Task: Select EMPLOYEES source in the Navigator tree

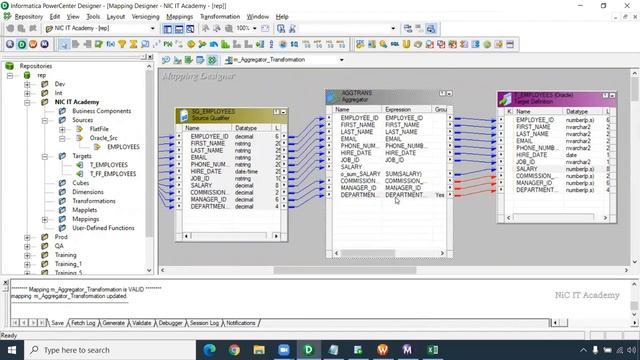Action: tap(123, 147)
